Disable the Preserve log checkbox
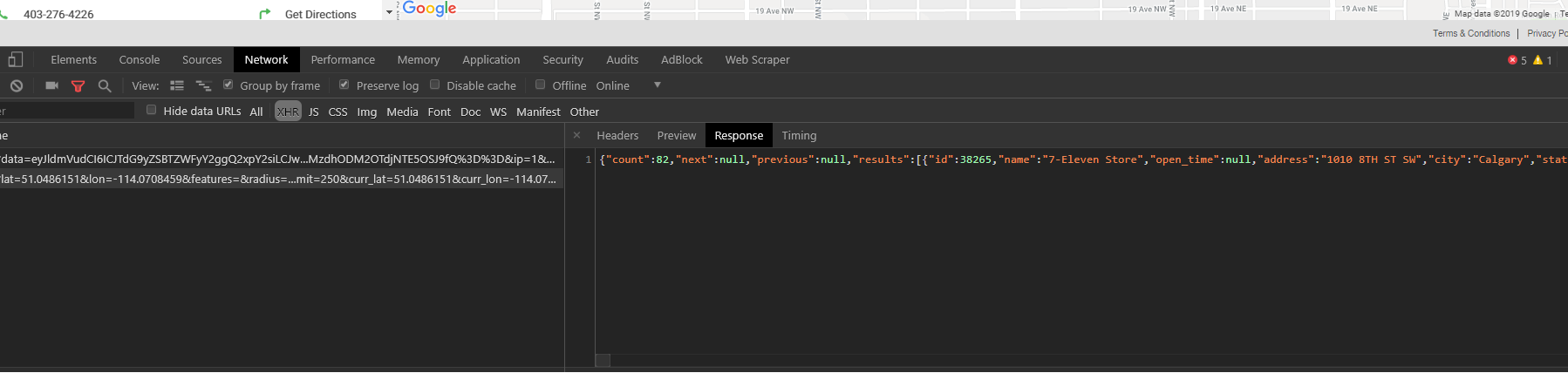Viewport: 1568px width, 373px height. (x=344, y=85)
